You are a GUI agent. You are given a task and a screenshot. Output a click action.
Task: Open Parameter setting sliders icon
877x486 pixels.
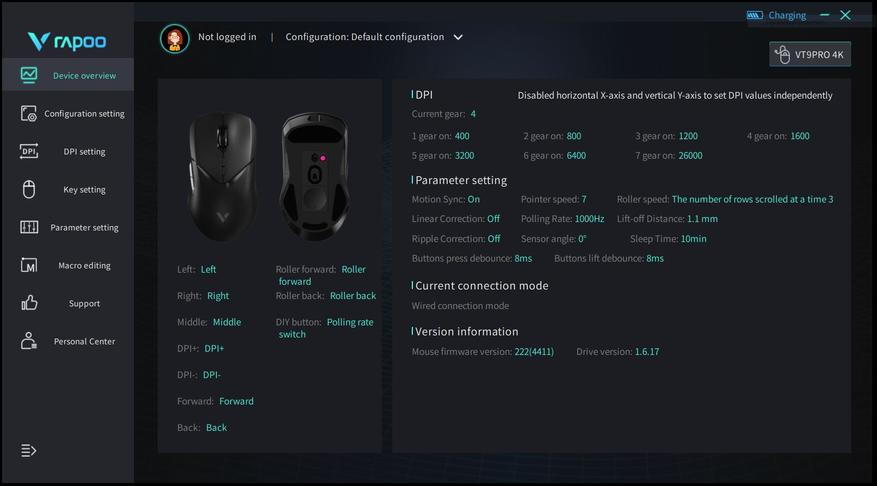[x=29, y=227]
